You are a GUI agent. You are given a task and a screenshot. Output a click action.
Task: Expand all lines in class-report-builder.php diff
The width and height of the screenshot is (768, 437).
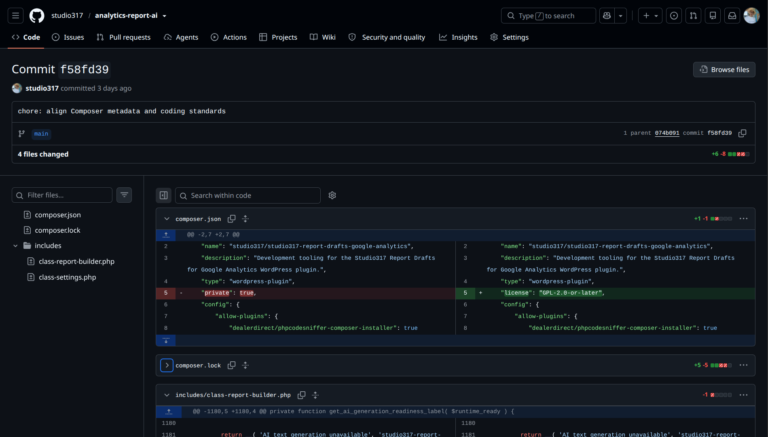point(315,395)
